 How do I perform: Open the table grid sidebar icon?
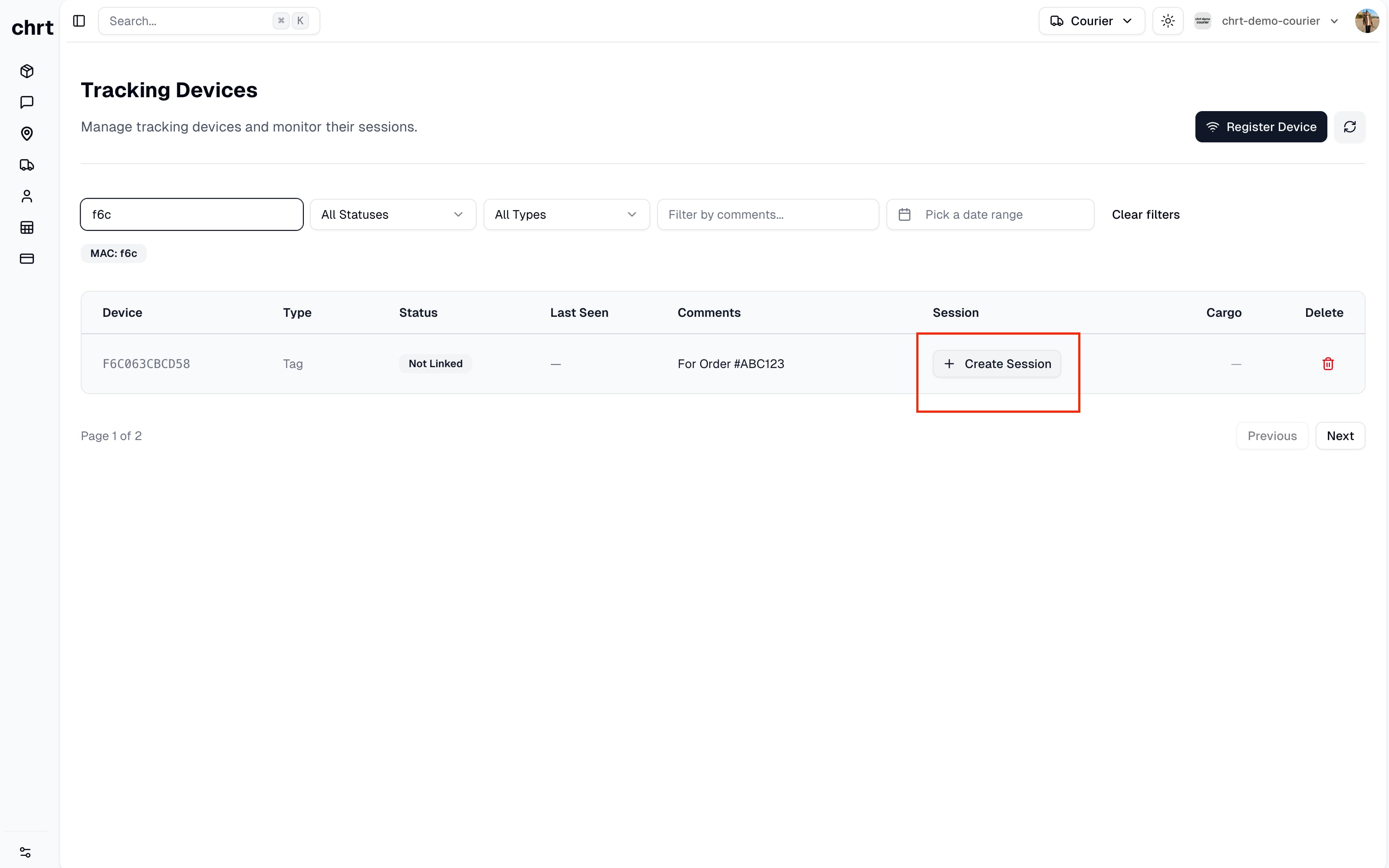click(x=26, y=227)
